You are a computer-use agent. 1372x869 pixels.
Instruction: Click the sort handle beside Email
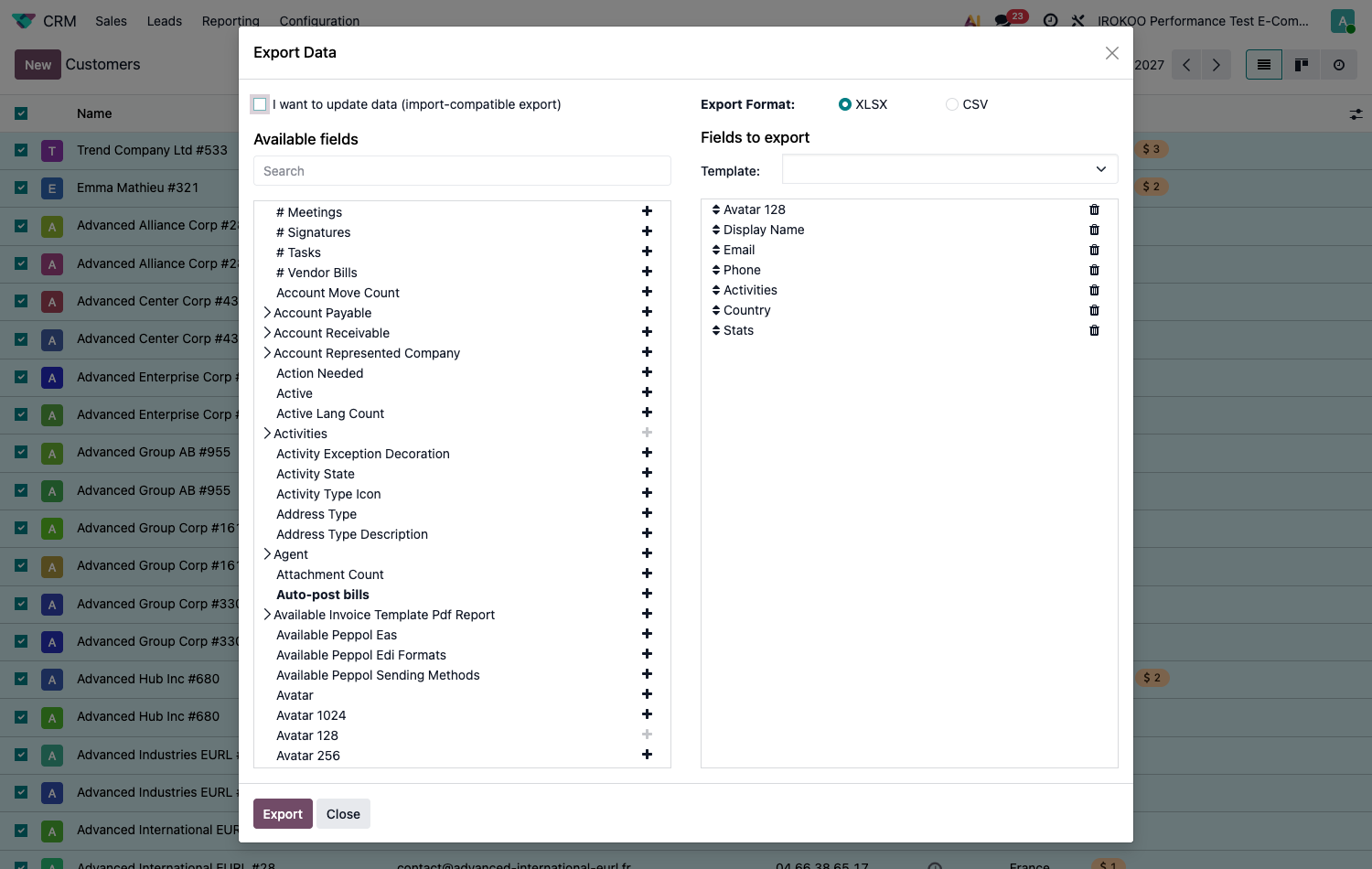[716, 250]
